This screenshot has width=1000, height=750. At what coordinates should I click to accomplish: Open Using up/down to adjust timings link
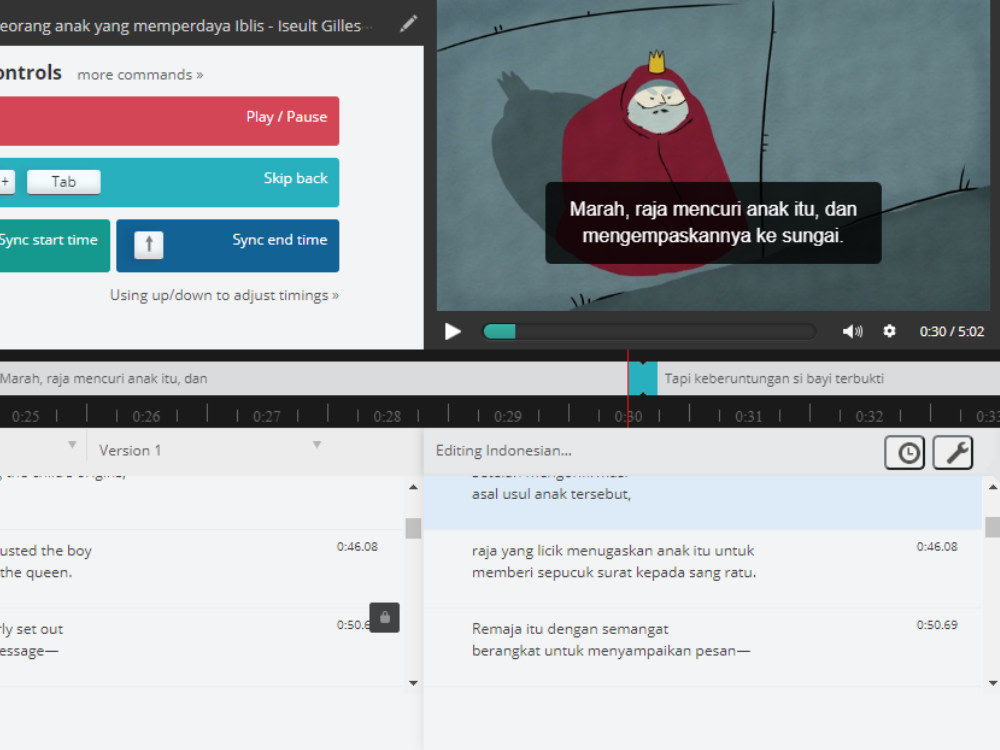(x=224, y=295)
